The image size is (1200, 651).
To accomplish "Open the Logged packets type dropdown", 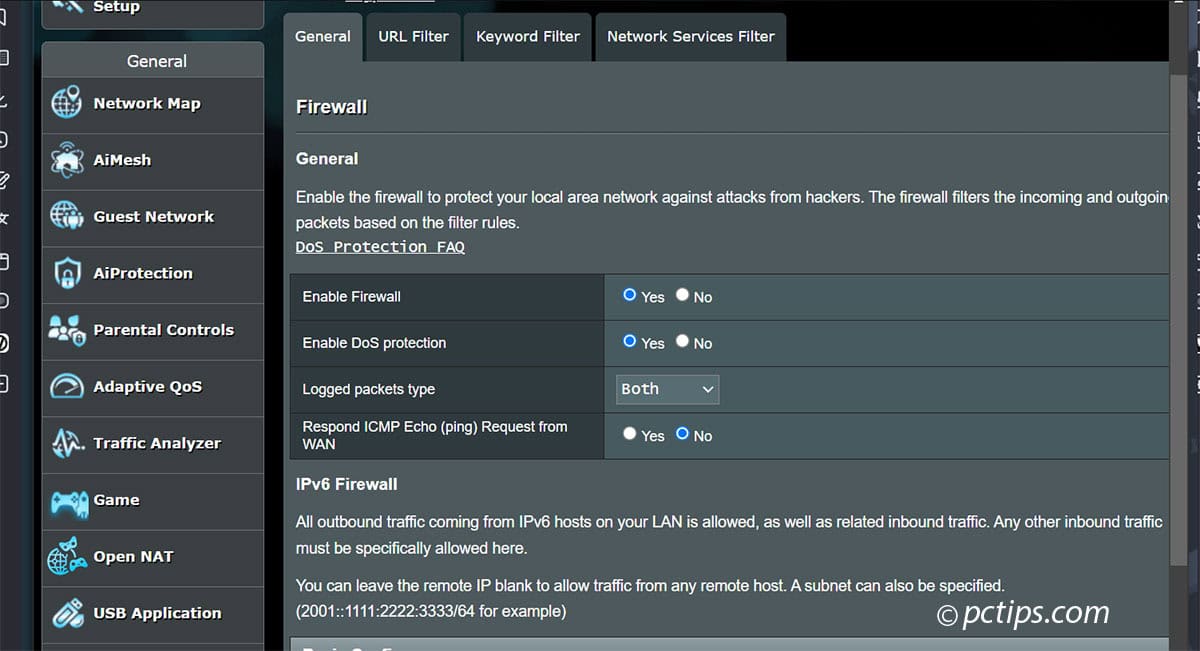I will [x=666, y=389].
